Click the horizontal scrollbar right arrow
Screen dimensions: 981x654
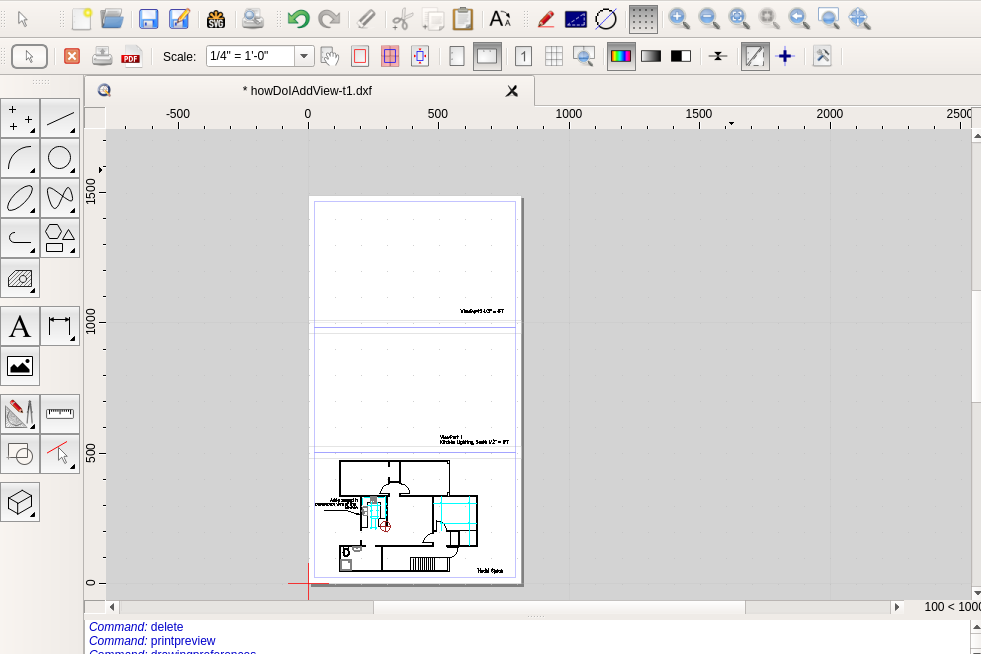(x=897, y=607)
